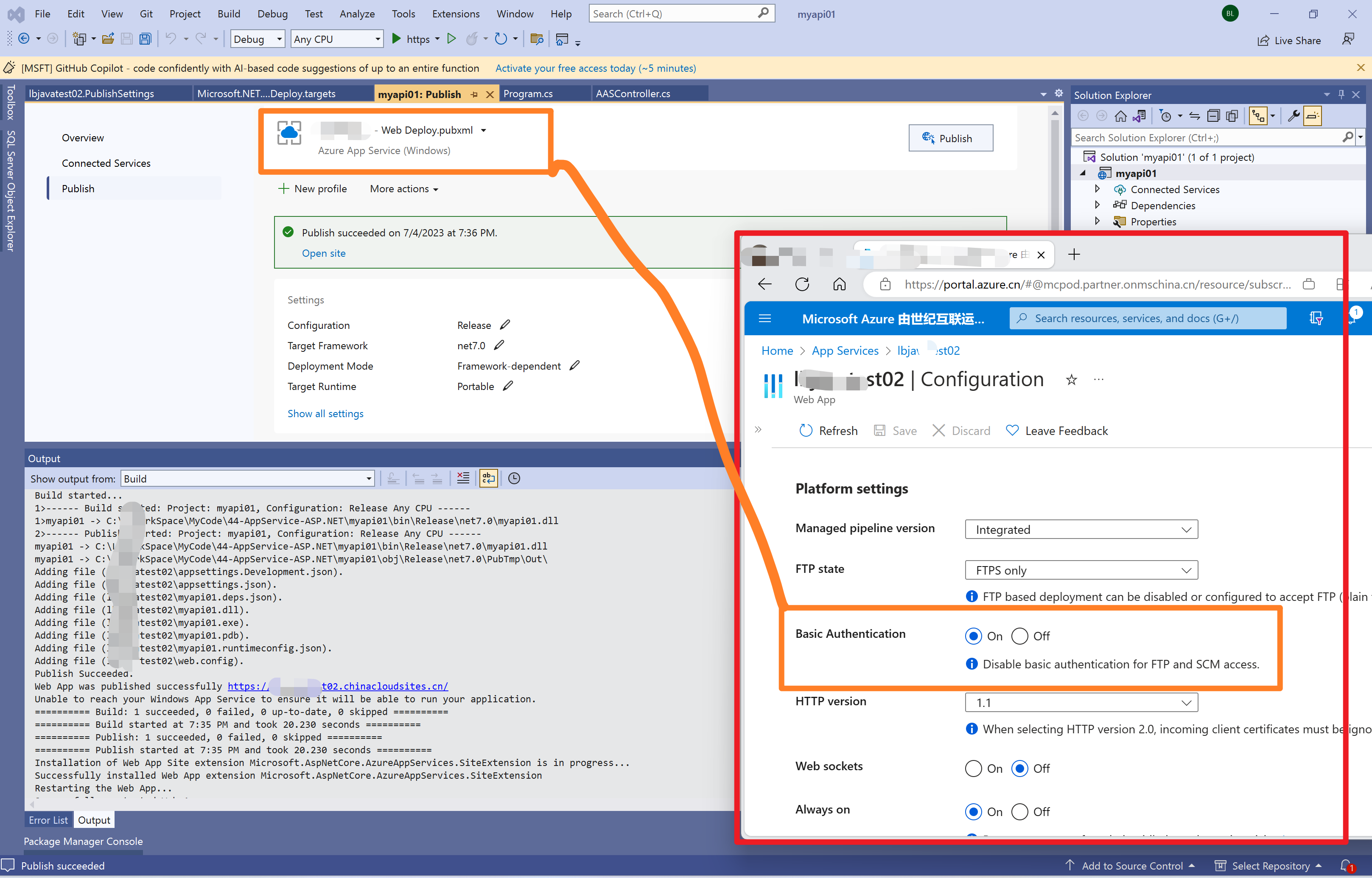
Task: Favorite the Configuration page with star icon
Action: [x=1072, y=380]
